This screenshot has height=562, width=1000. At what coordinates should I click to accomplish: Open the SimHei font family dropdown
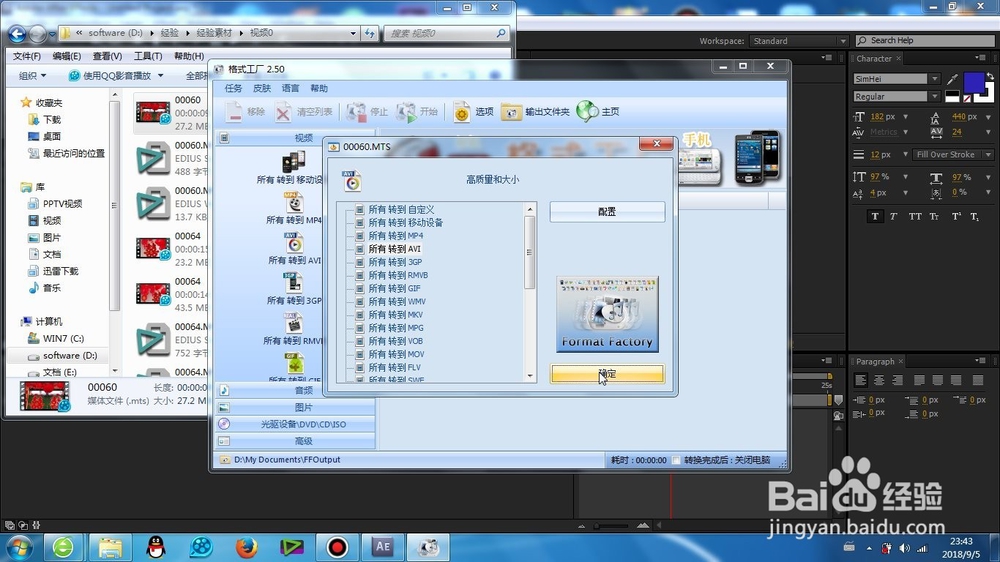tap(934, 79)
